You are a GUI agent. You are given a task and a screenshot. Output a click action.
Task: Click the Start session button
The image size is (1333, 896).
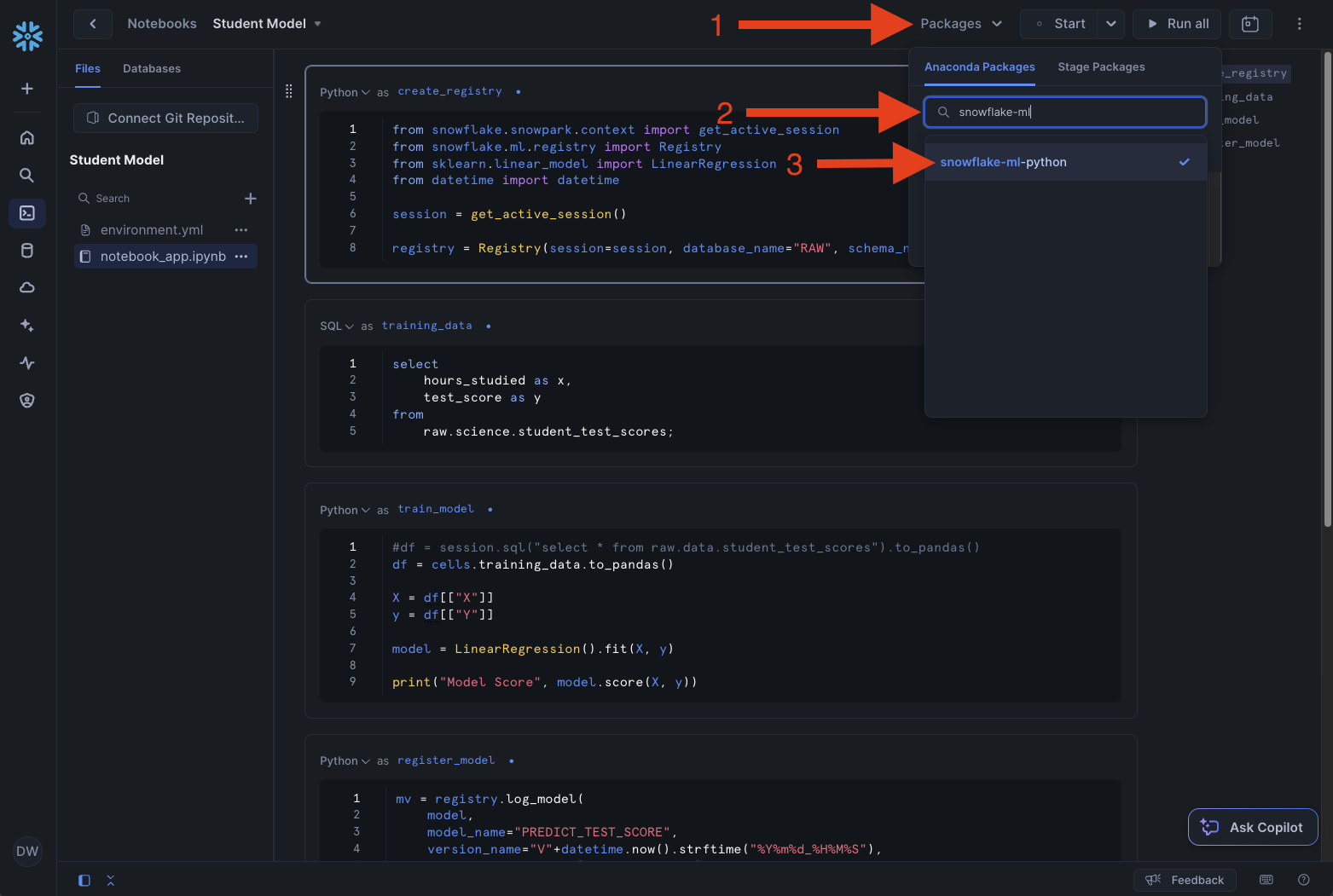coord(1061,24)
